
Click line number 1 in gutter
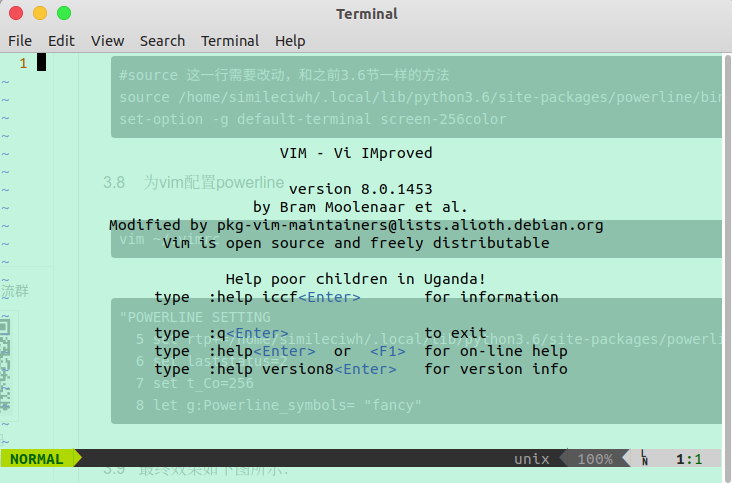pos(23,63)
